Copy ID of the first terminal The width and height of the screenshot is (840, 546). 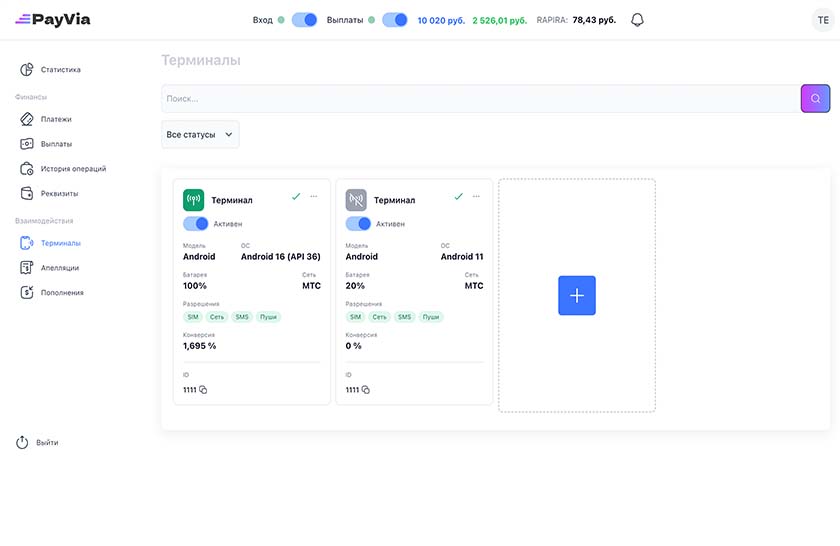[203, 390]
